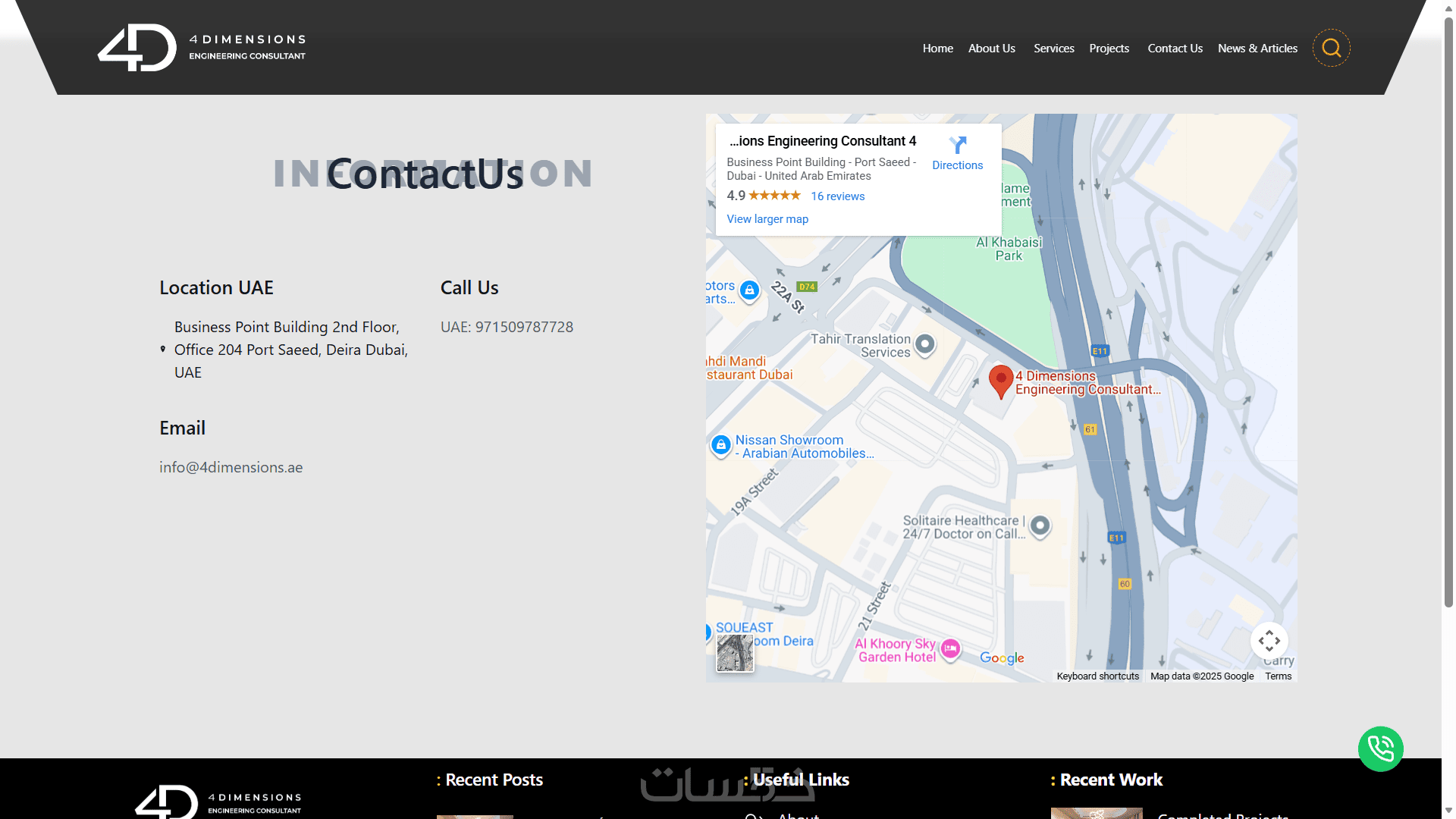Viewport: 1456px width, 819px height.
Task: Switch map to satellite view thumbnail
Action: 735,654
